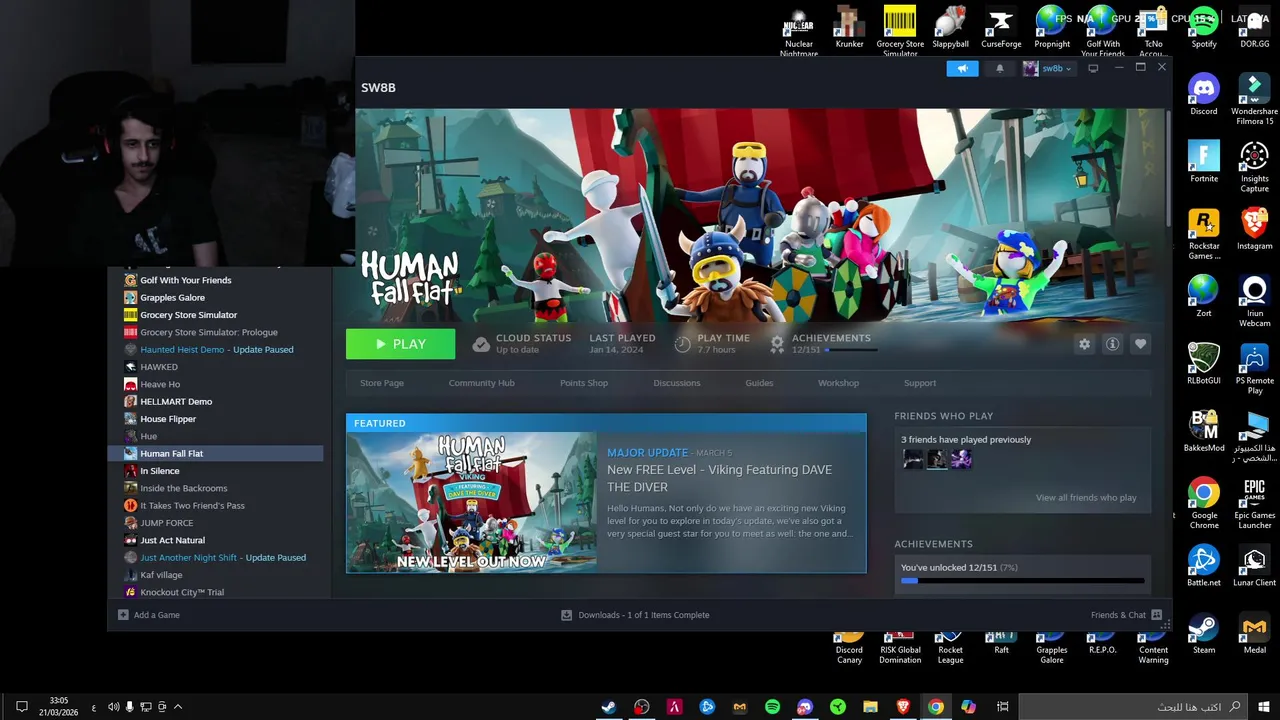Open CurseForge desktop shortcut
This screenshot has width=1280, height=720.
[x=1001, y=27]
